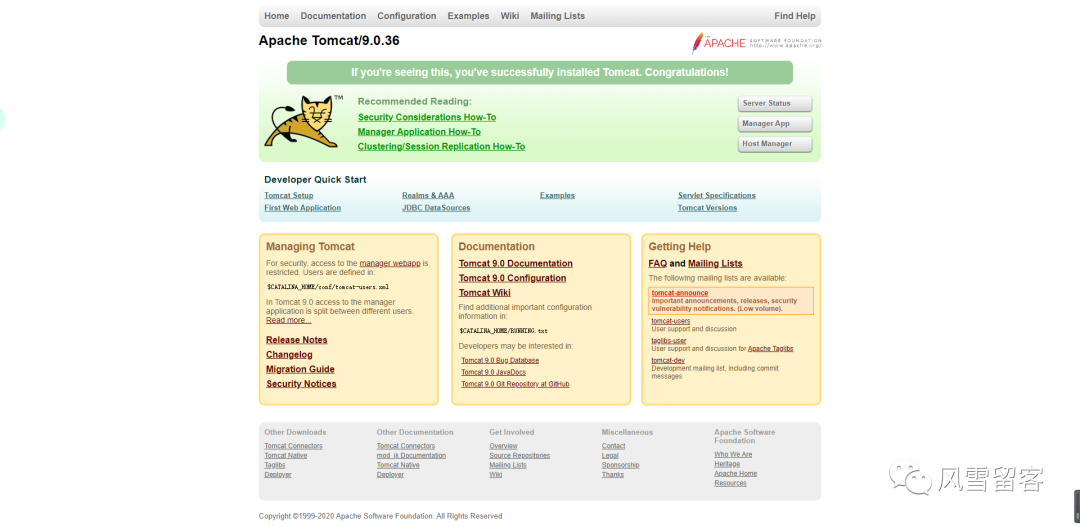Image resolution: width=1080 pixels, height=527 pixels.
Task: Open Clustering/Session Replication How-To link
Action: click(442, 146)
